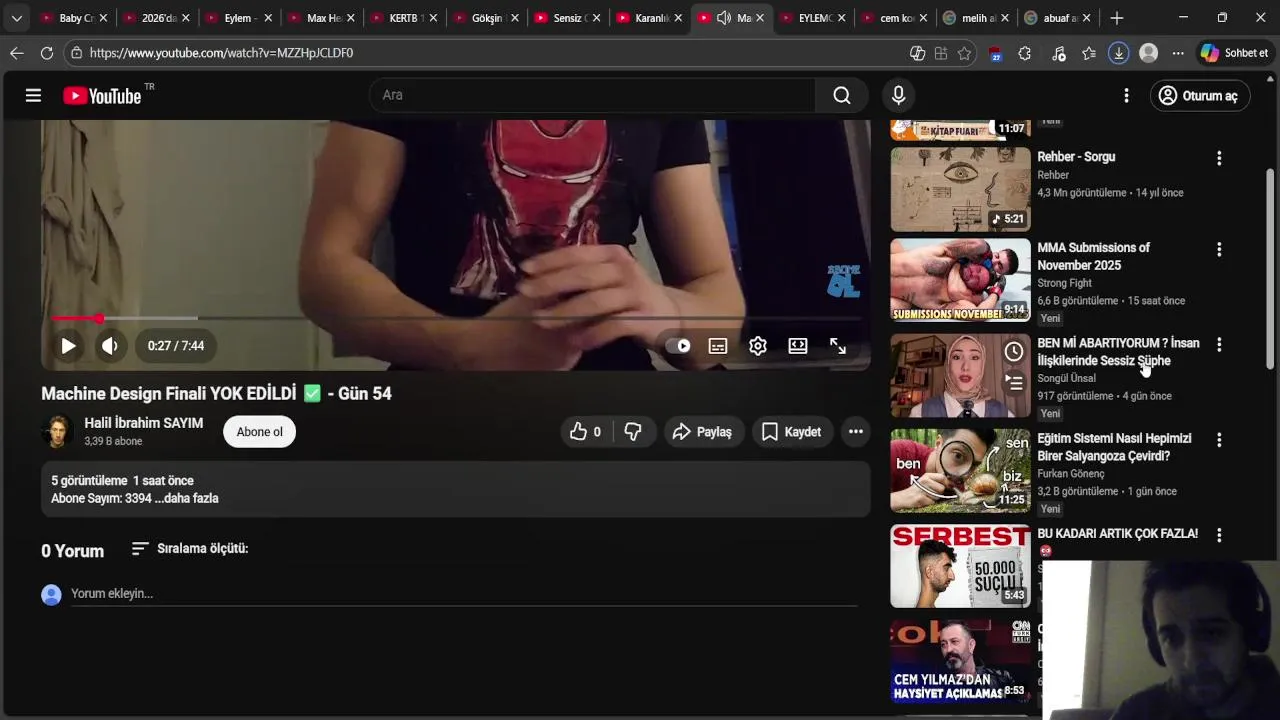The width and height of the screenshot is (1280, 720).
Task: Subscribe with the Abone ol button
Action: tap(260, 432)
